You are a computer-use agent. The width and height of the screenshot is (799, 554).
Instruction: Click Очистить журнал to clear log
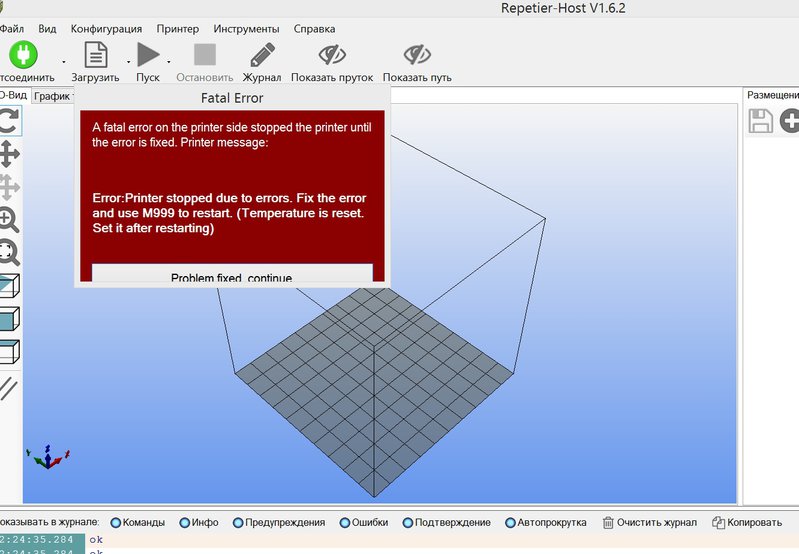(650, 522)
